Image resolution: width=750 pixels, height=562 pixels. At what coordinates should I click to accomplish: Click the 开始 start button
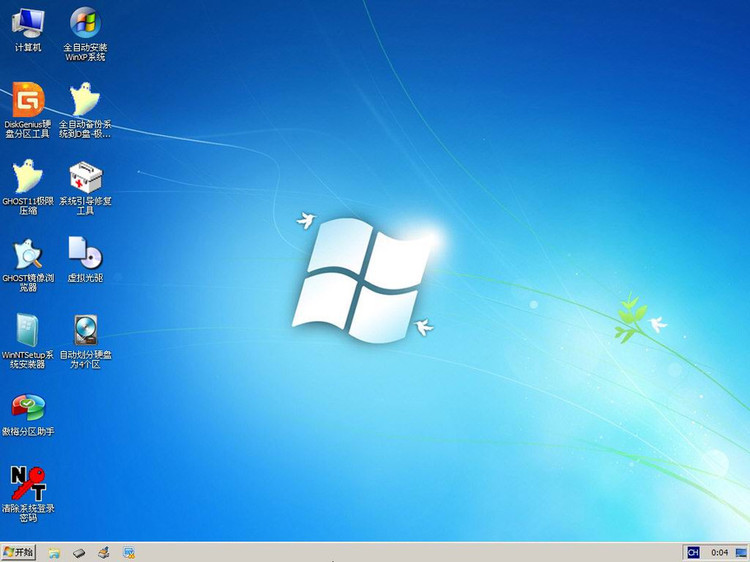[18, 552]
